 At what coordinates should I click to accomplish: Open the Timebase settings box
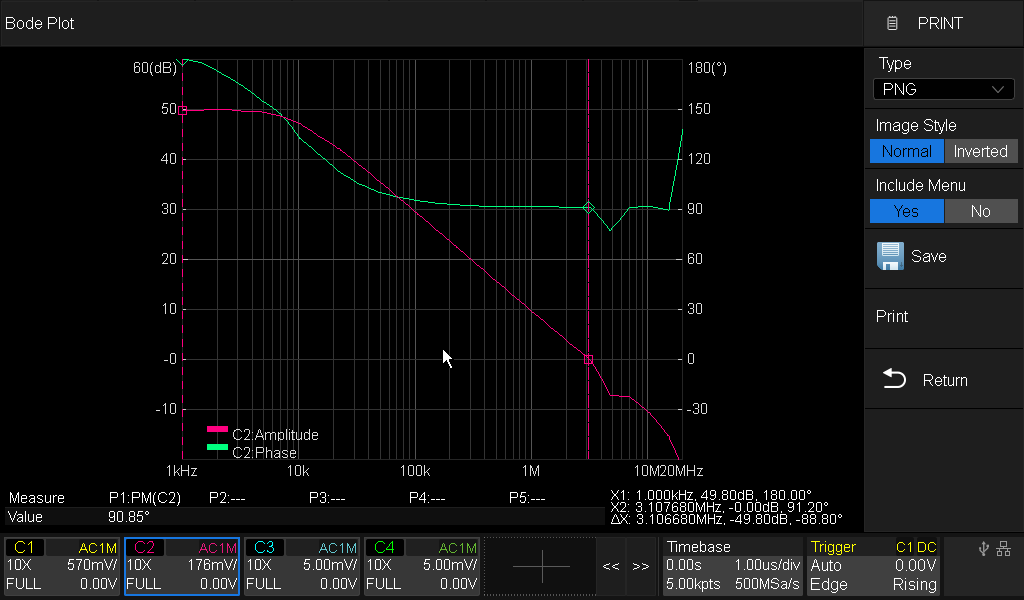(x=732, y=566)
